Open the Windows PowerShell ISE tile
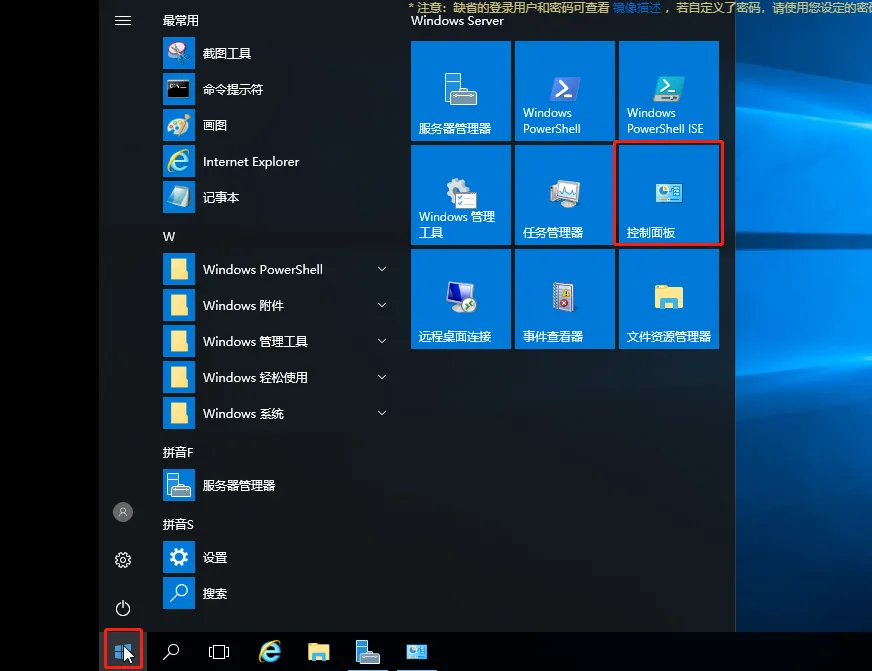Image resolution: width=872 pixels, height=671 pixels. (668, 91)
